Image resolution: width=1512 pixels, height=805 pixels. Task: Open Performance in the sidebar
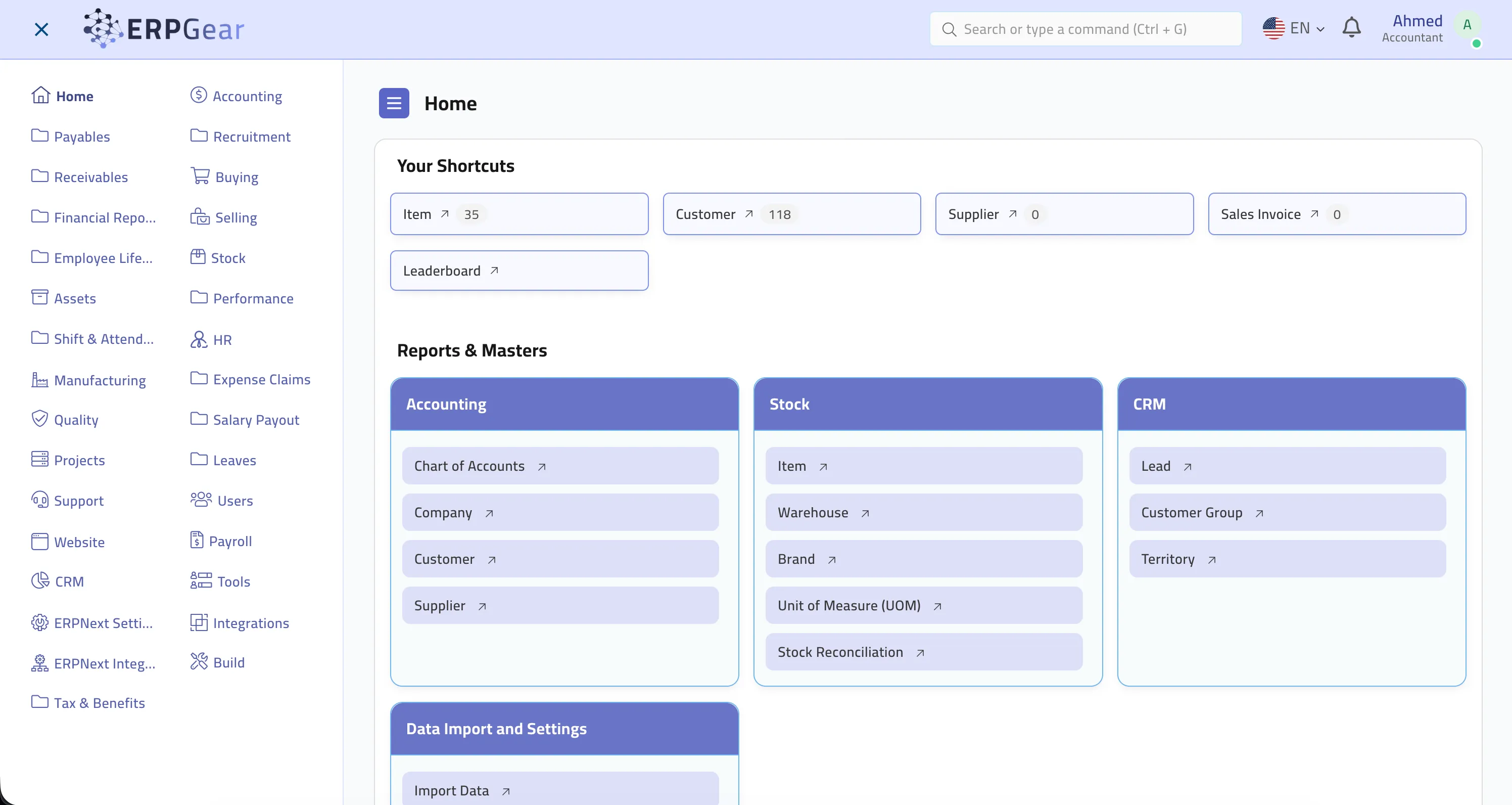242,298
